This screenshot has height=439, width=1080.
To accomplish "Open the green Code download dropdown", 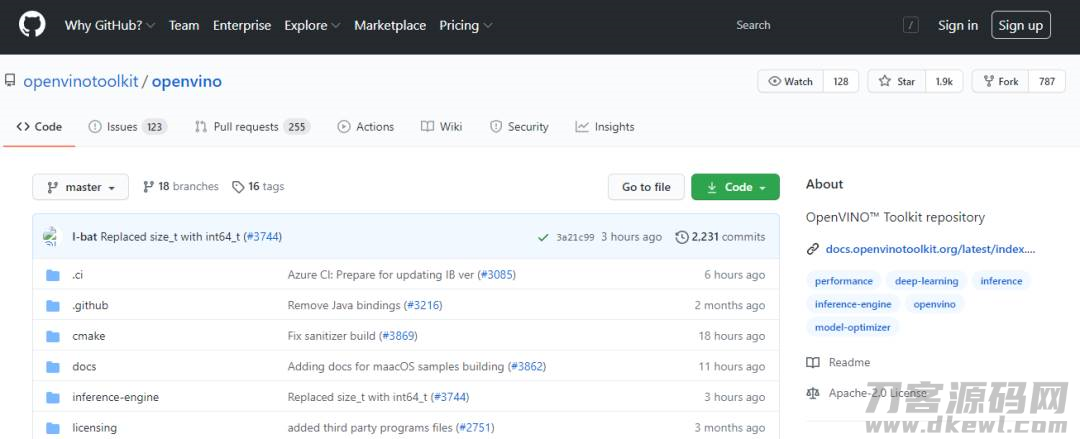I will click(x=736, y=187).
